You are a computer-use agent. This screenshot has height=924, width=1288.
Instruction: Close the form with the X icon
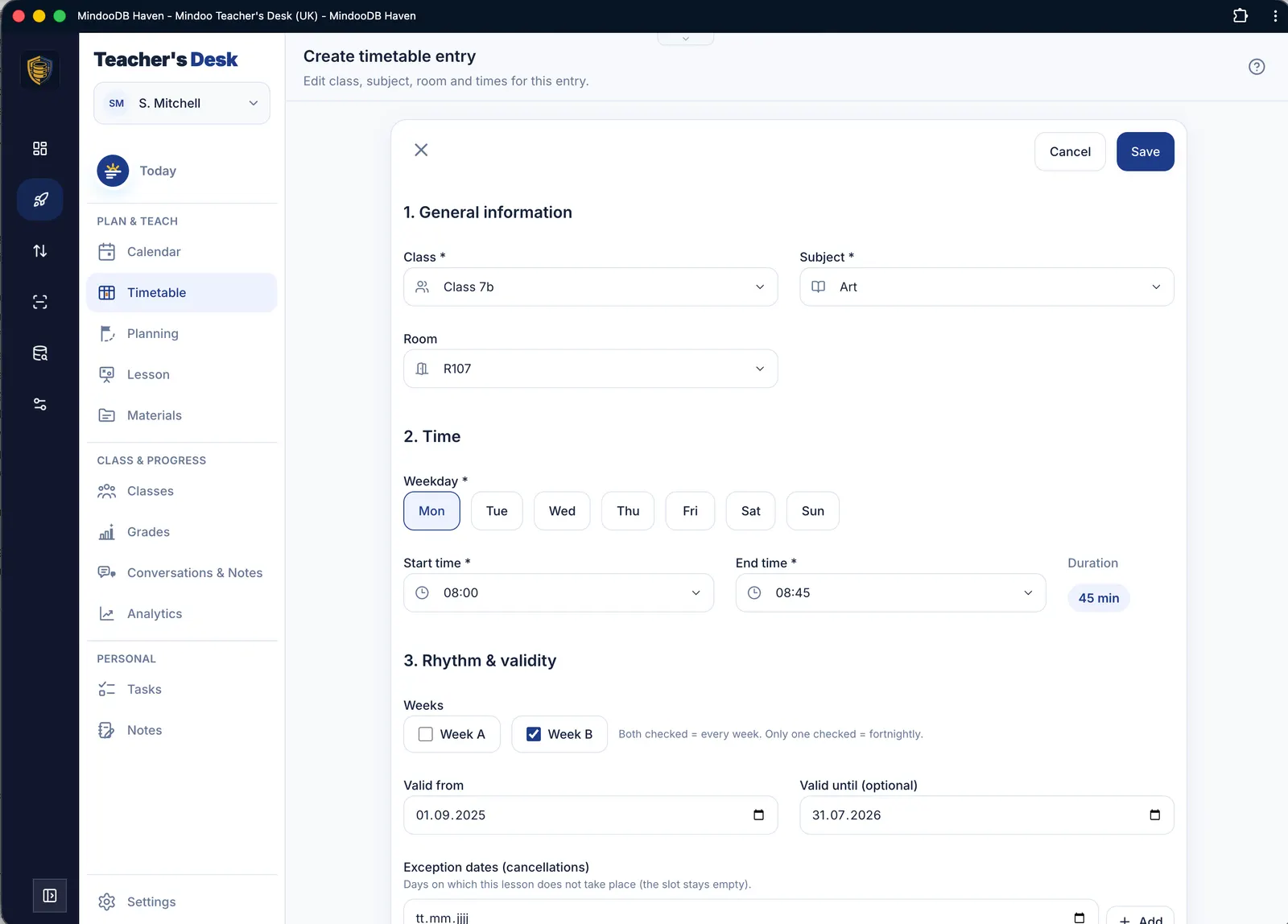click(421, 150)
